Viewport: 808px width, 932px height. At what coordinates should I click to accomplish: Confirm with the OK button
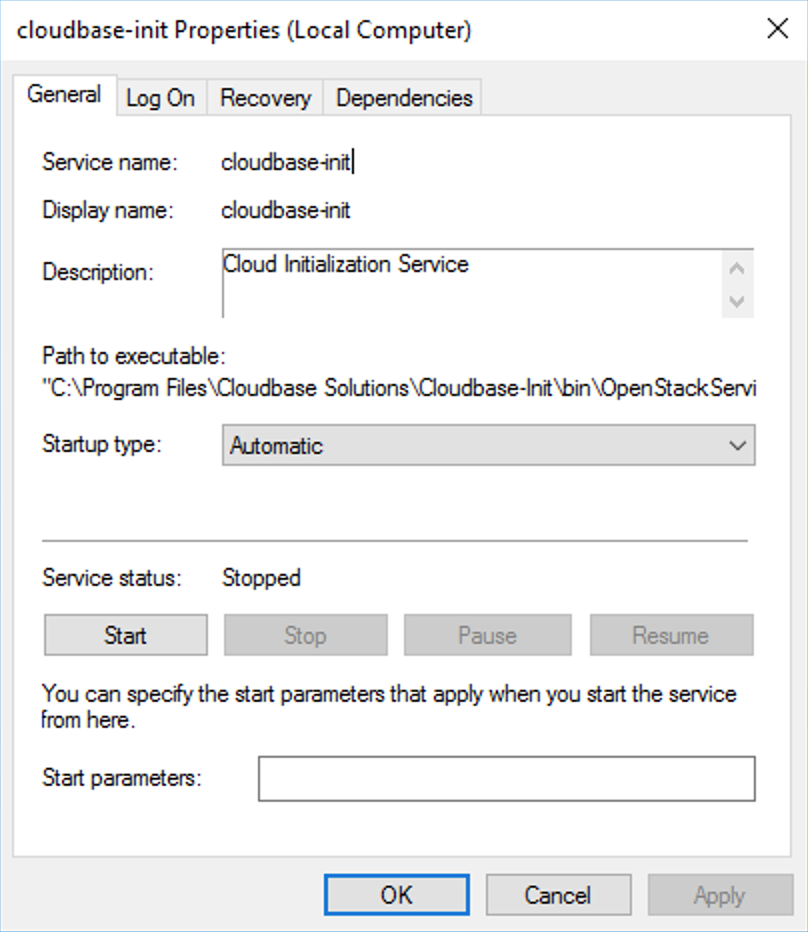(x=396, y=895)
